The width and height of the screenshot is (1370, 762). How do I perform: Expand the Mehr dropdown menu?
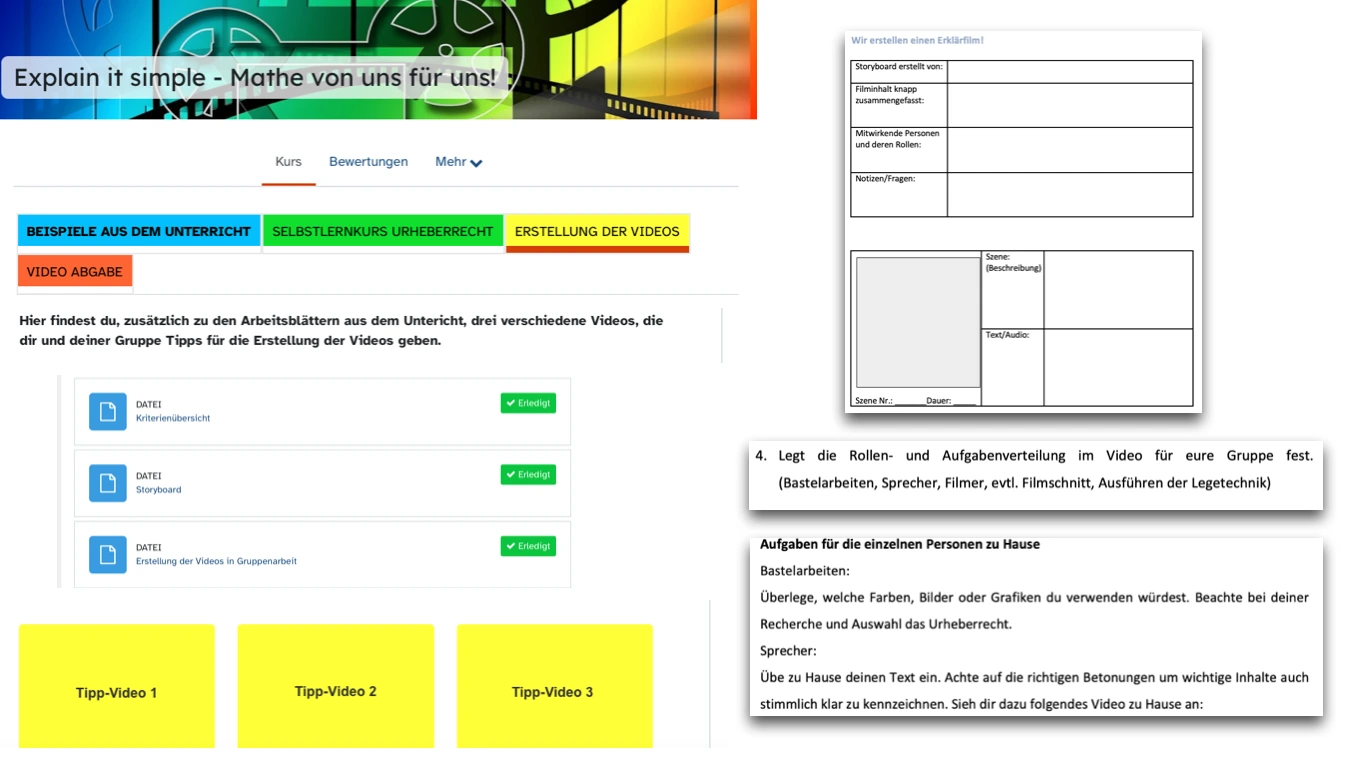point(458,162)
